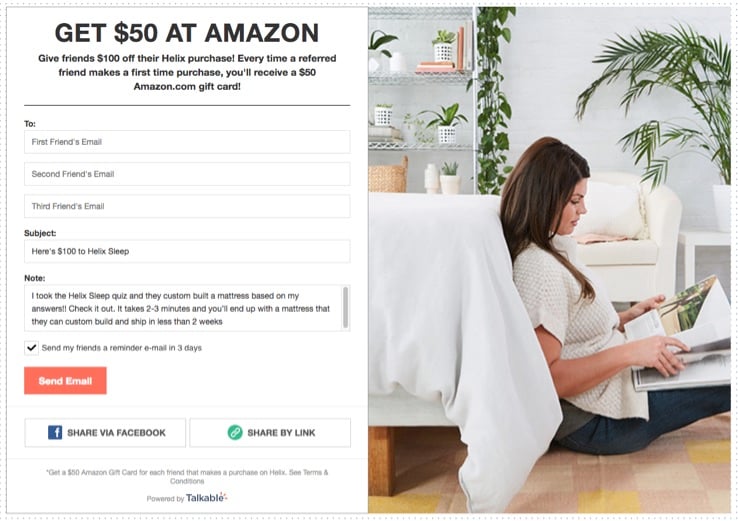This screenshot has width=738, height=521.
Task: Click the 'Send my friends a reminder' label
Action: [121, 348]
